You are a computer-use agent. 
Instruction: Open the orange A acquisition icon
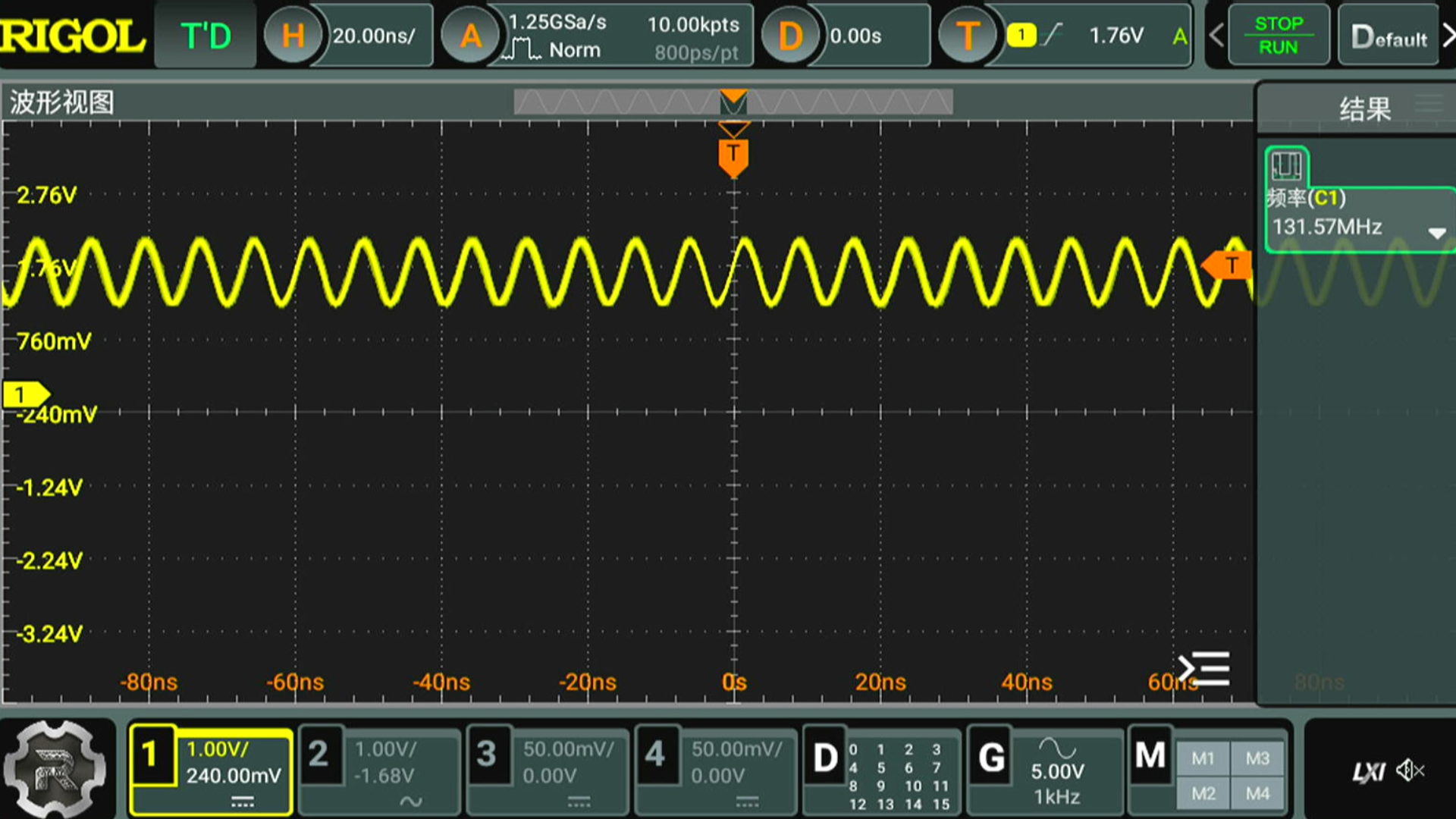click(x=471, y=36)
